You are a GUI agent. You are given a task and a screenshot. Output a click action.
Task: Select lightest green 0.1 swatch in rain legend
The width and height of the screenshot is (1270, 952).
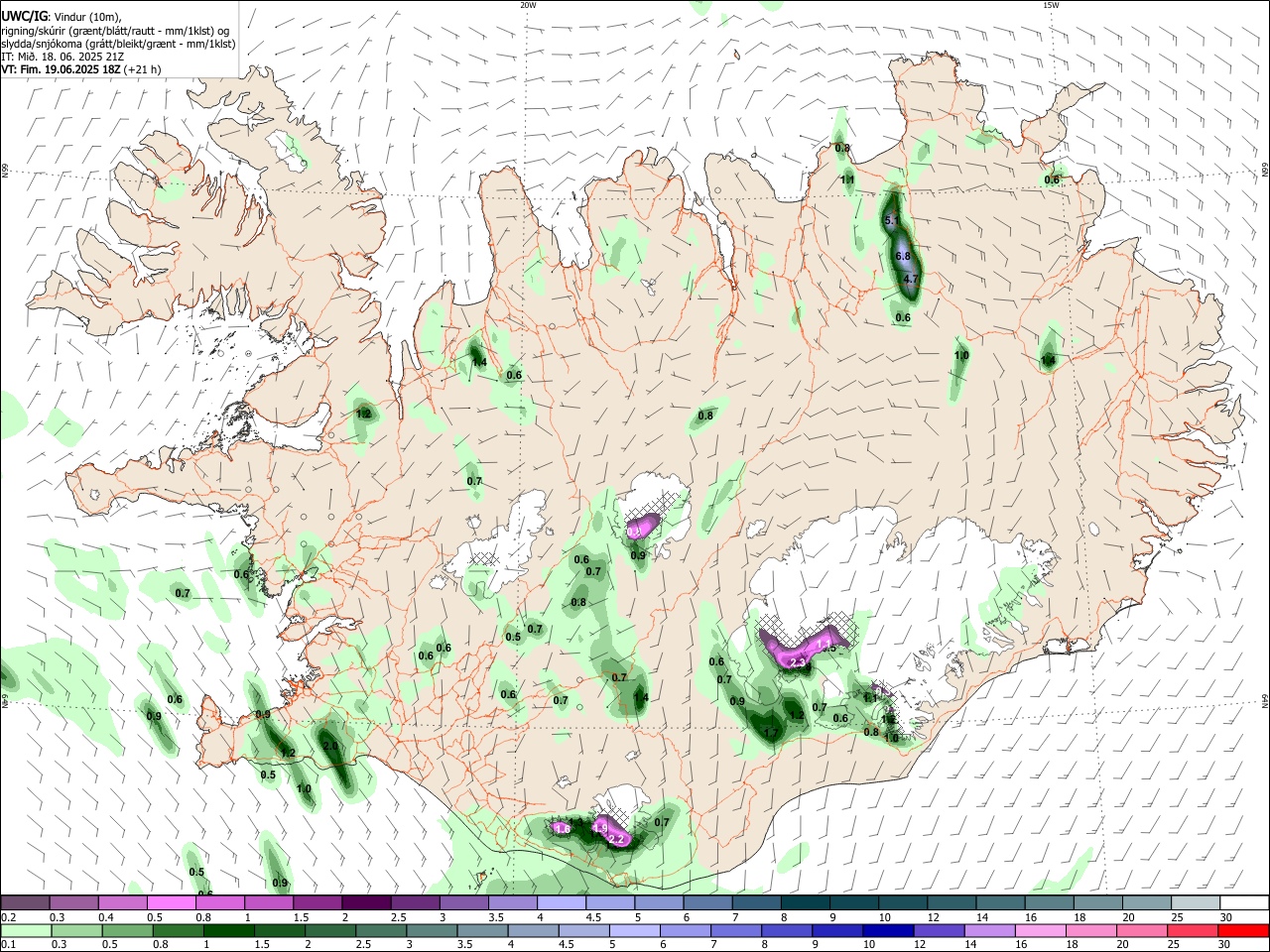[x=25, y=930]
